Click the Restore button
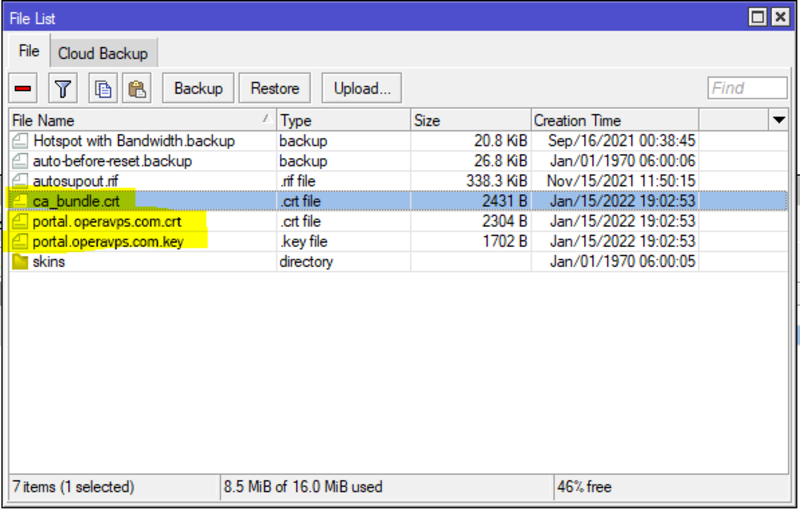 (x=275, y=88)
